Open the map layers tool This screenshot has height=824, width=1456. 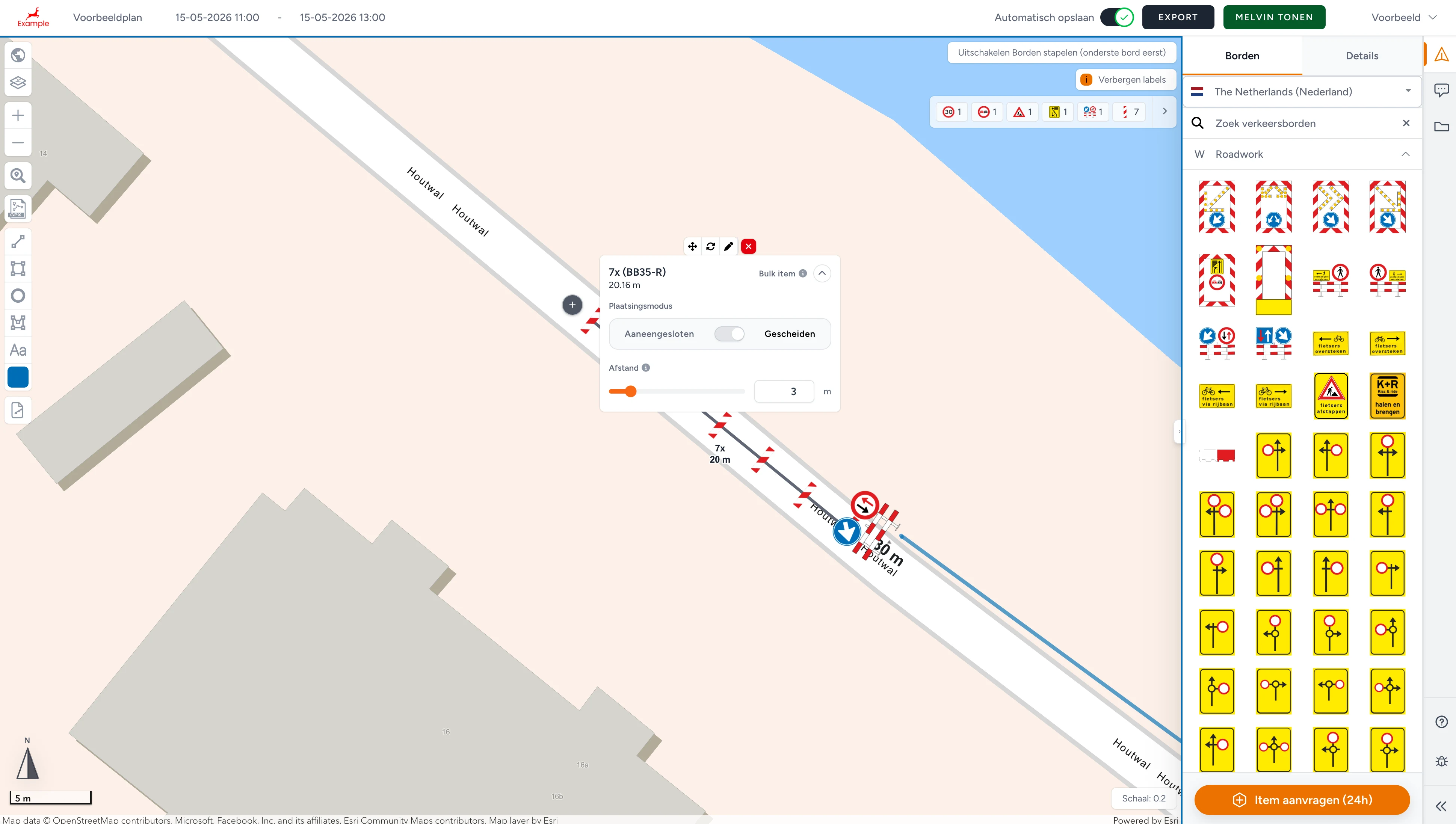pyautogui.click(x=18, y=83)
